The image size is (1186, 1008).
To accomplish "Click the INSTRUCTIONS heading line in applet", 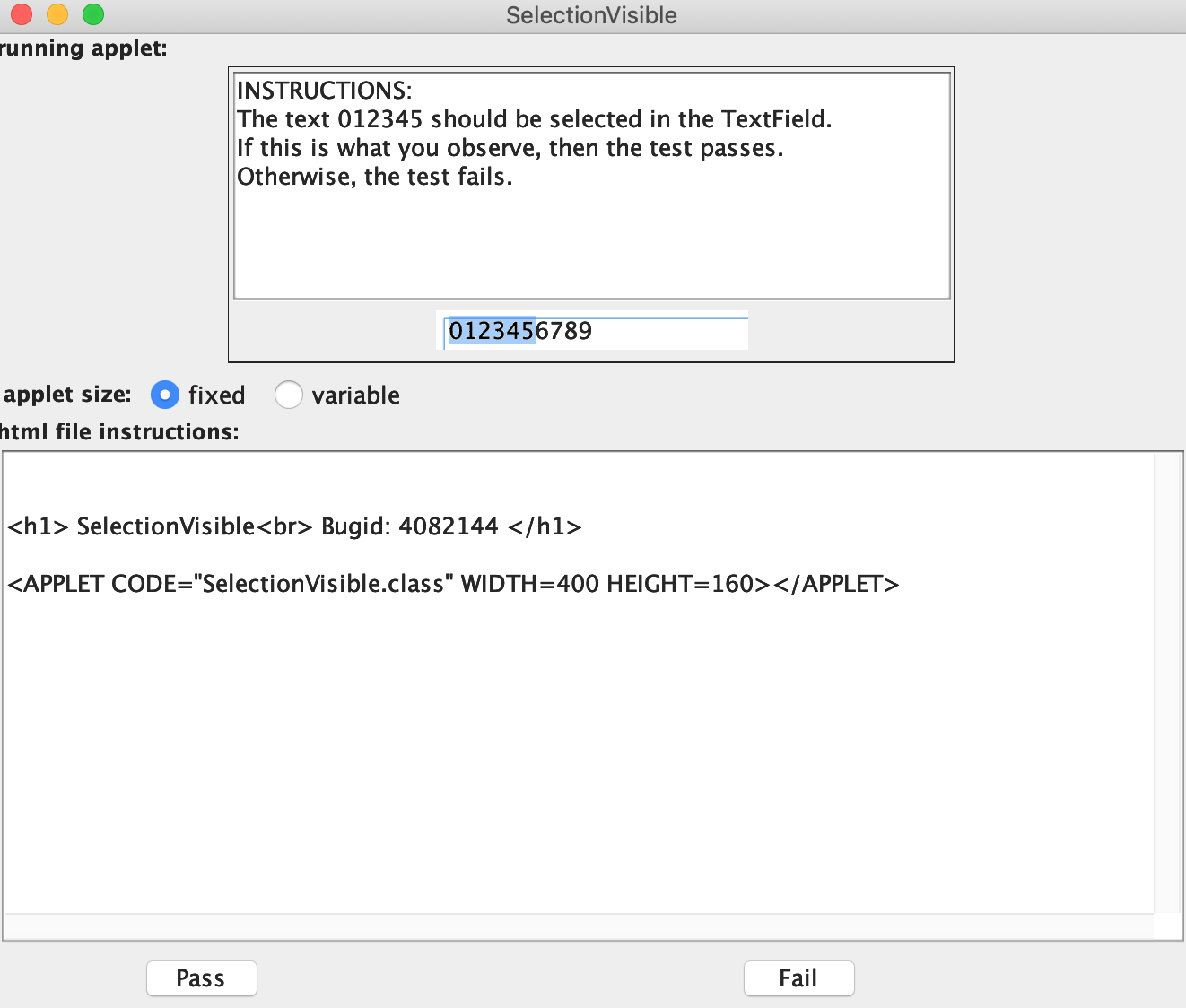I will tap(324, 91).
